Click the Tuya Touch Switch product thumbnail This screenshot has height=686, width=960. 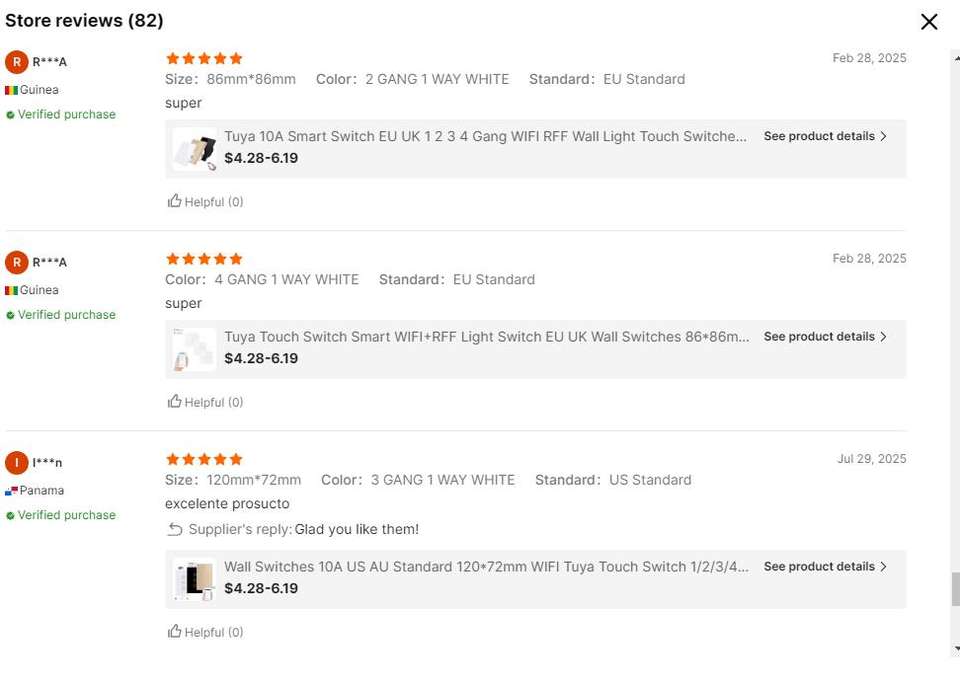(194, 349)
